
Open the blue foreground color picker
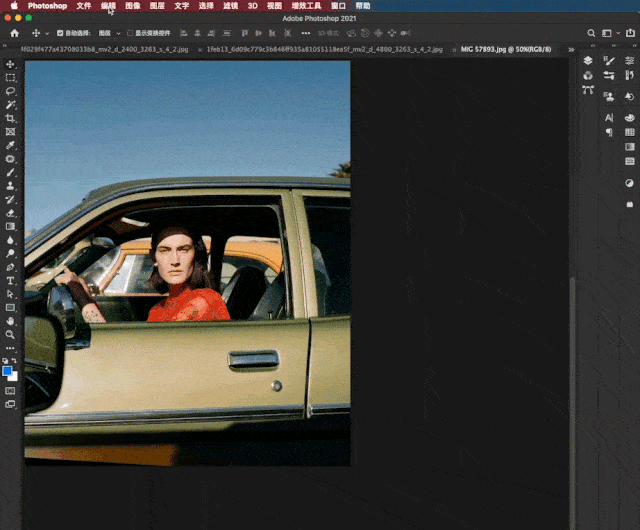click(x=7, y=370)
